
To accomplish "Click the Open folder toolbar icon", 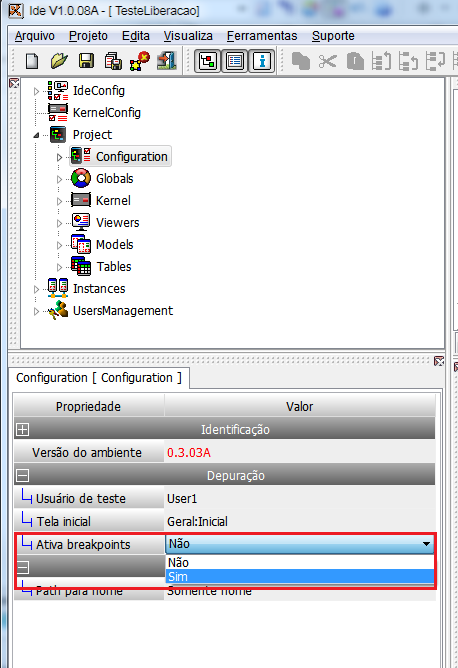I will [59, 61].
